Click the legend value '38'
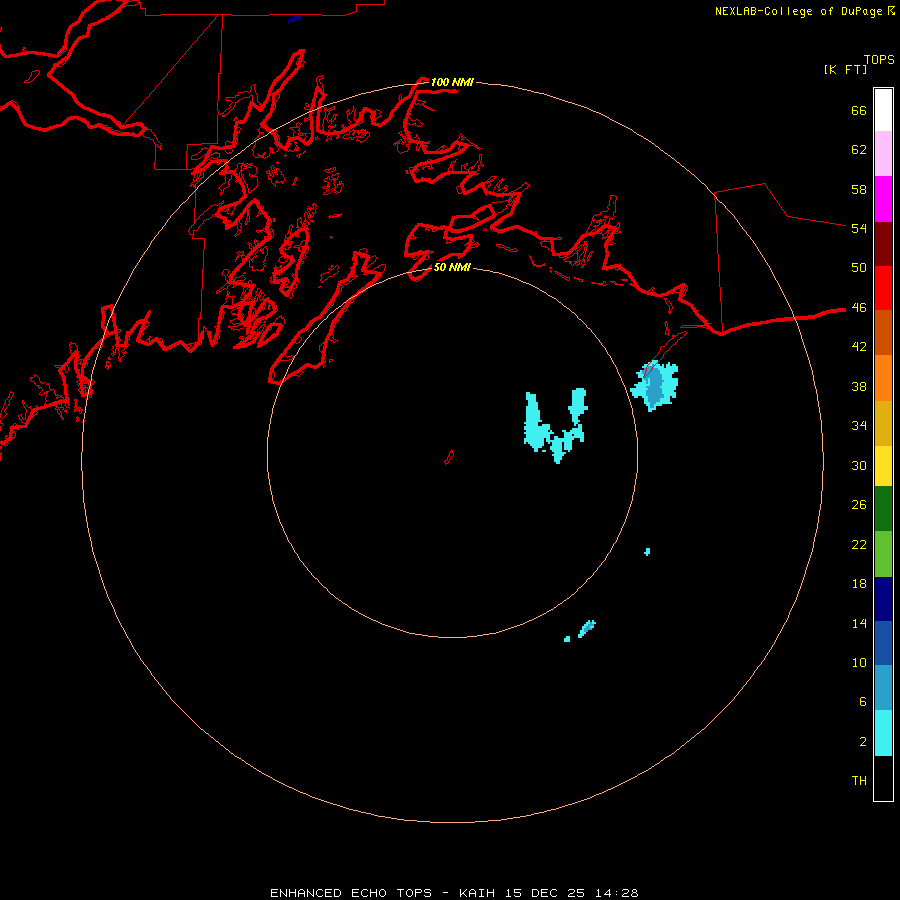 point(859,386)
